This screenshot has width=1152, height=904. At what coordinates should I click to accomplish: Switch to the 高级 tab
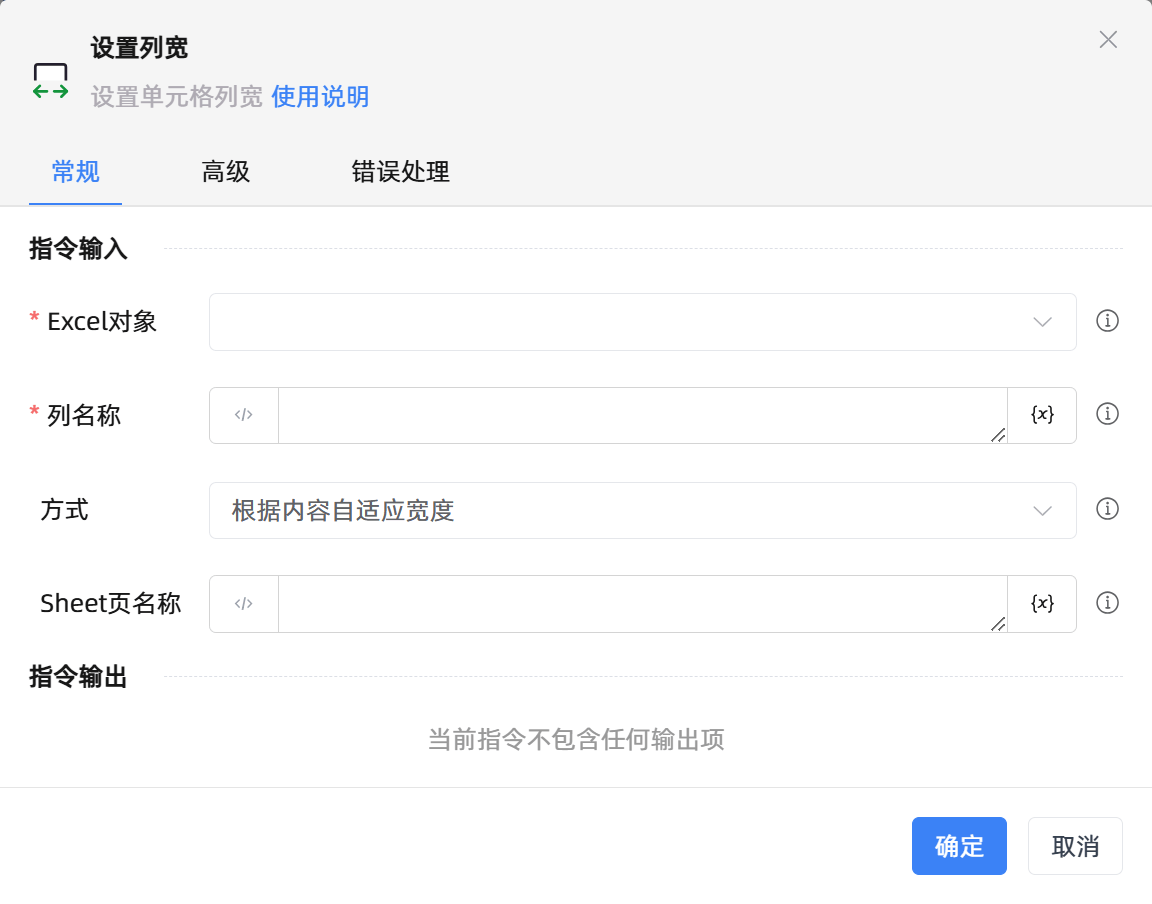(x=226, y=172)
